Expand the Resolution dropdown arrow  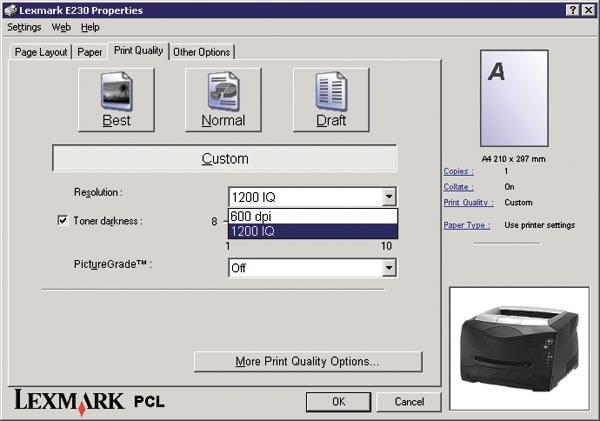coord(389,197)
